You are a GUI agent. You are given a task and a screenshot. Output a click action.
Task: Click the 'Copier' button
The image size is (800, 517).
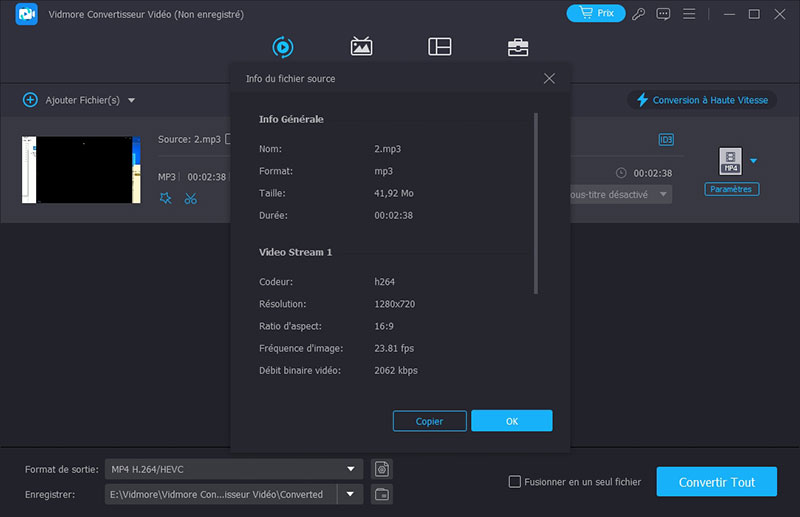click(x=429, y=421)
